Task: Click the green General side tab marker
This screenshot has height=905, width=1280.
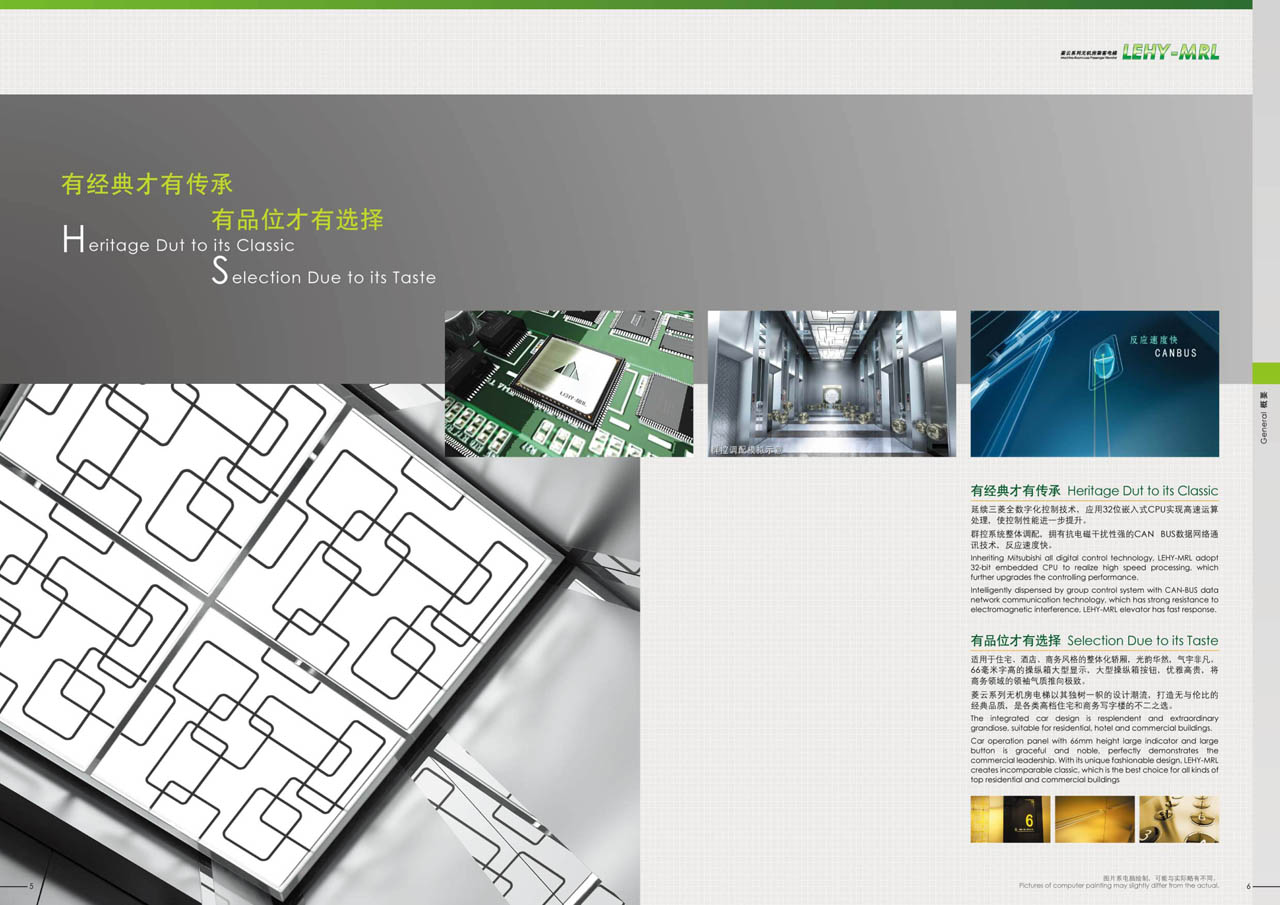Action: [x=1266, y=372]
